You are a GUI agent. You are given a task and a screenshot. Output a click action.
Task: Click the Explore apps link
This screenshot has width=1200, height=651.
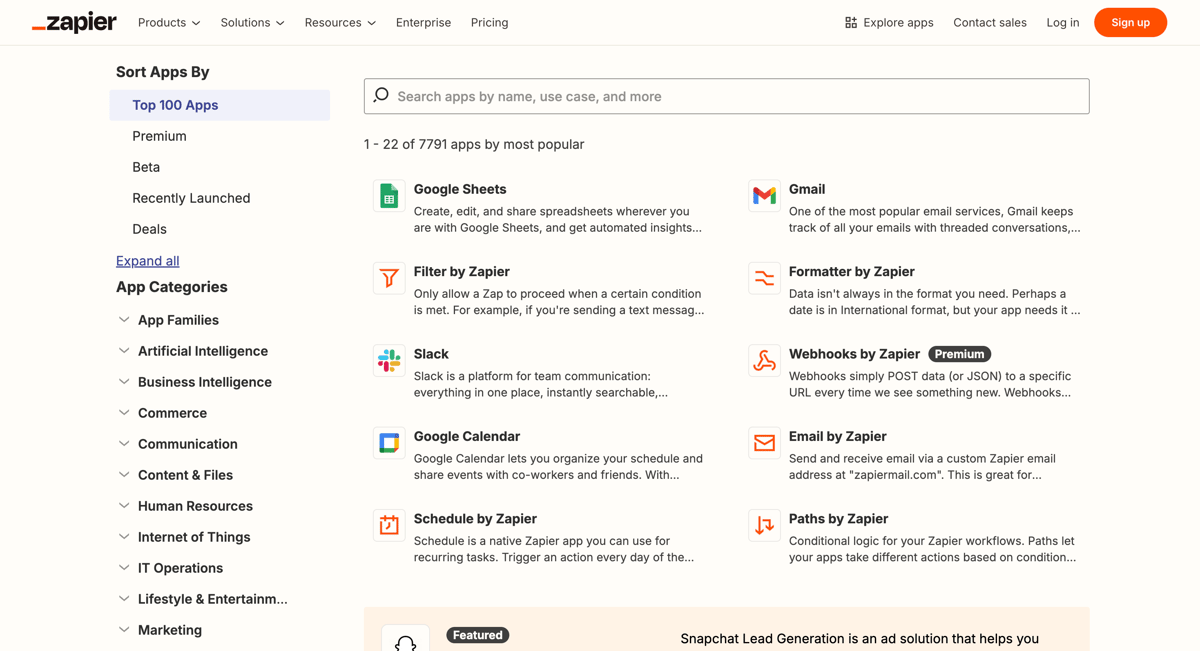pos(889,22)
